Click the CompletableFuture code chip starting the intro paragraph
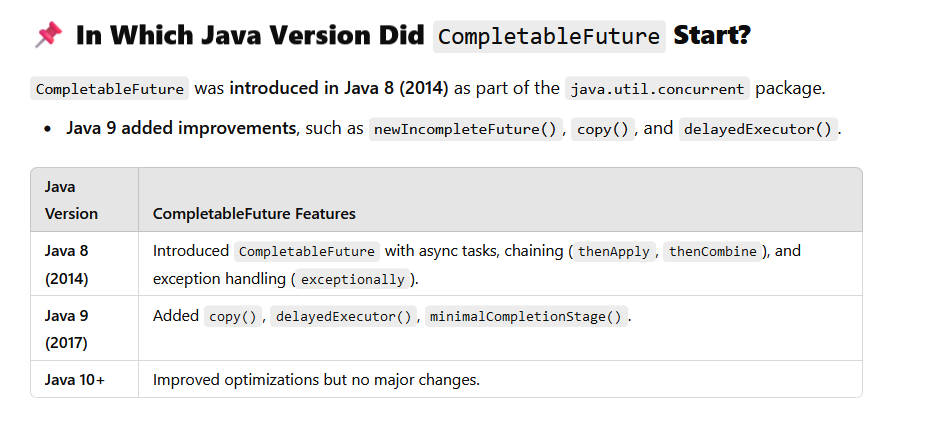 click(109, 89)
